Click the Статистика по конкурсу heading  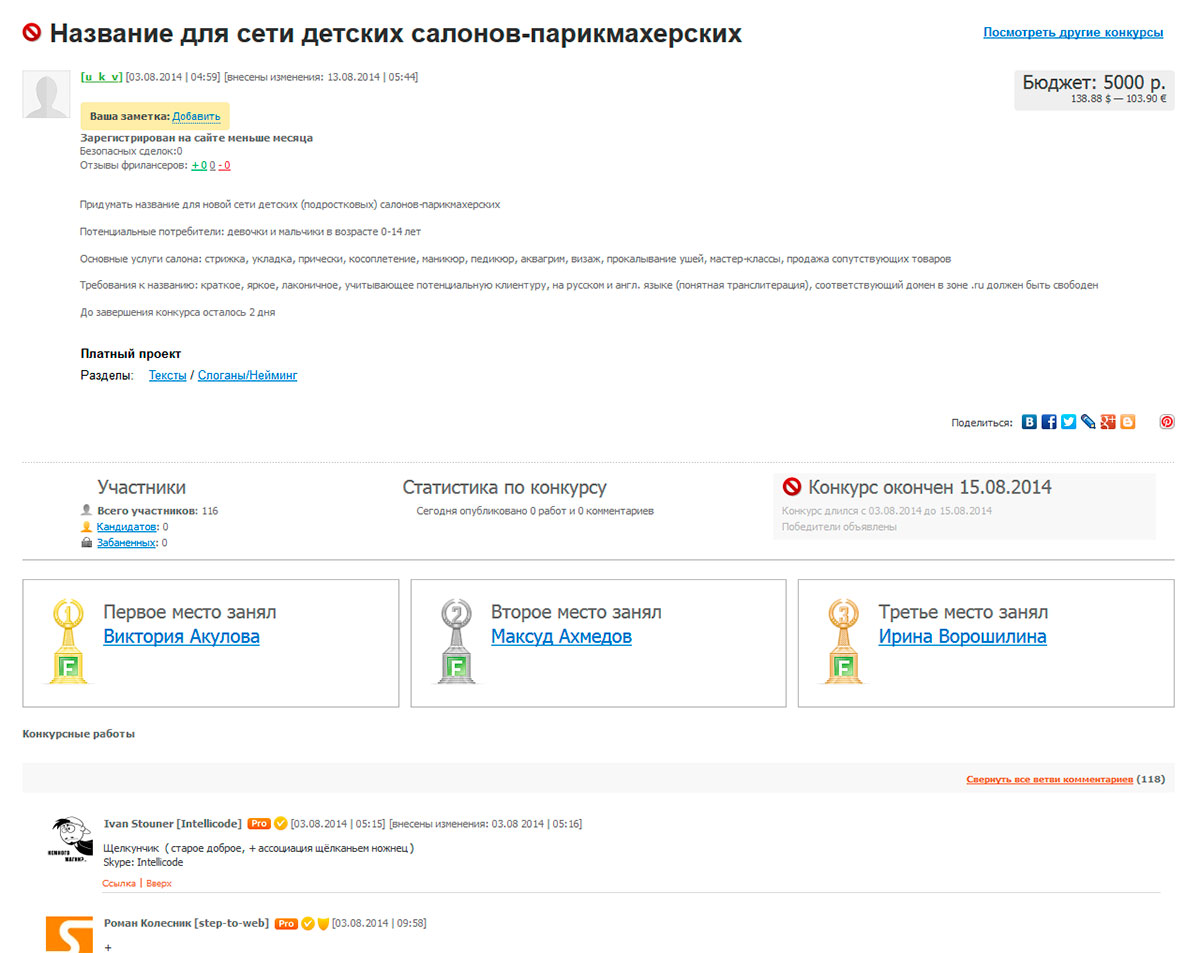coord(504,488)
